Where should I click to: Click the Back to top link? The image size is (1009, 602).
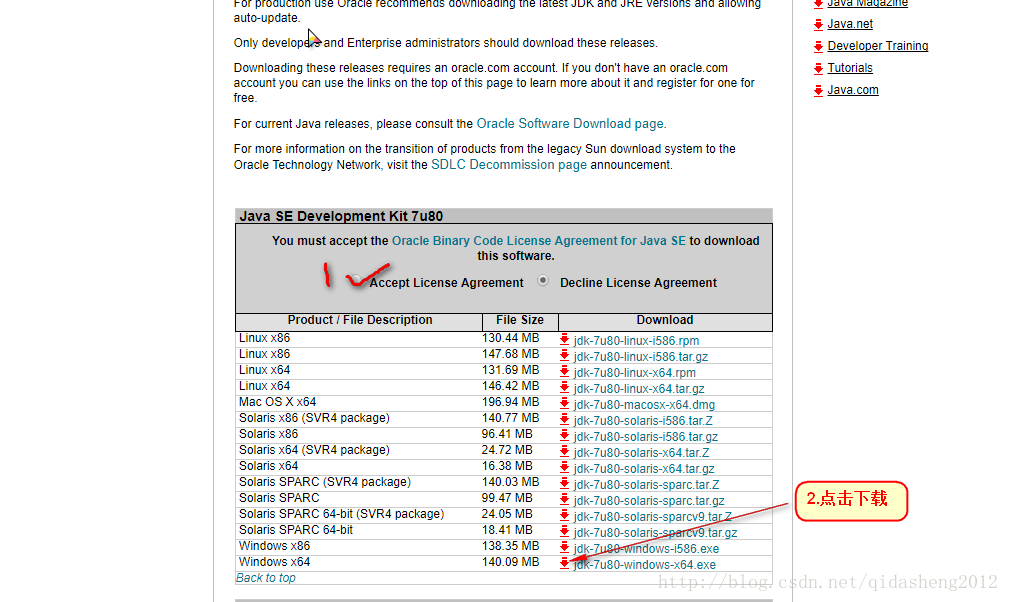266,578
